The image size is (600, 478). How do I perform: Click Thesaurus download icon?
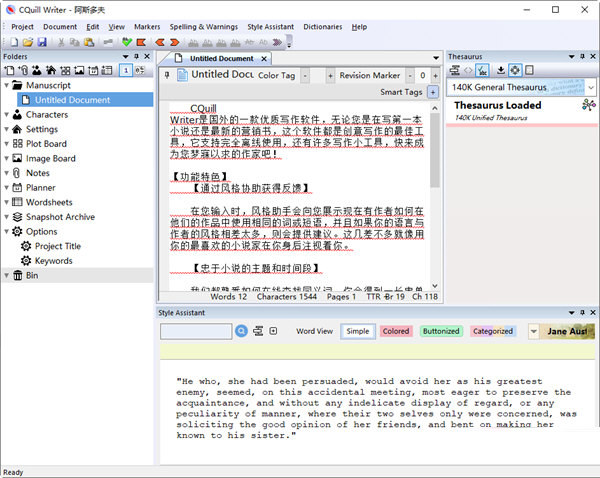pyautogui.click(x=501, y=70)
